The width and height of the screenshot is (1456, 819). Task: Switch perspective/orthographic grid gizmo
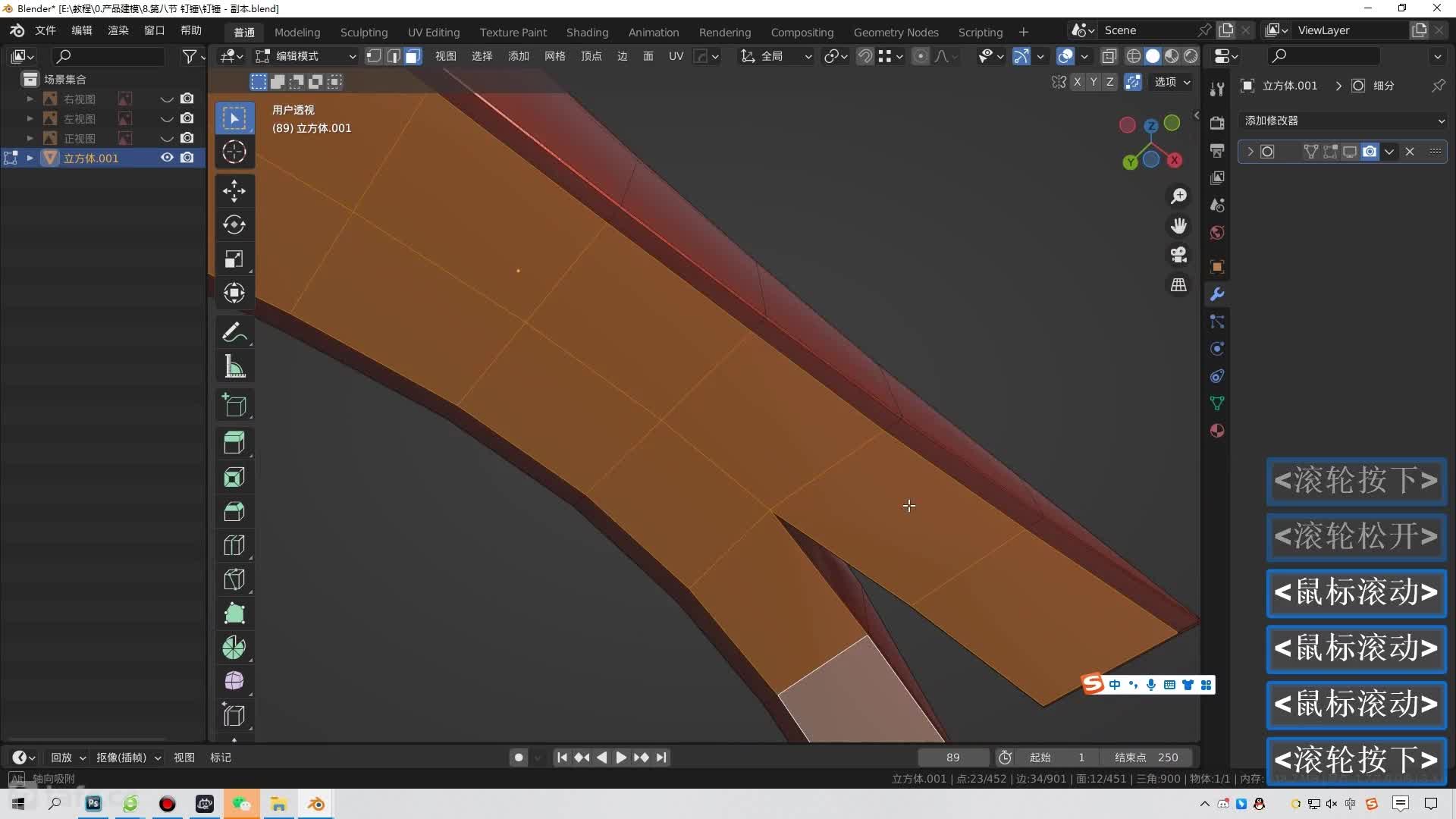pos(1178,284)
